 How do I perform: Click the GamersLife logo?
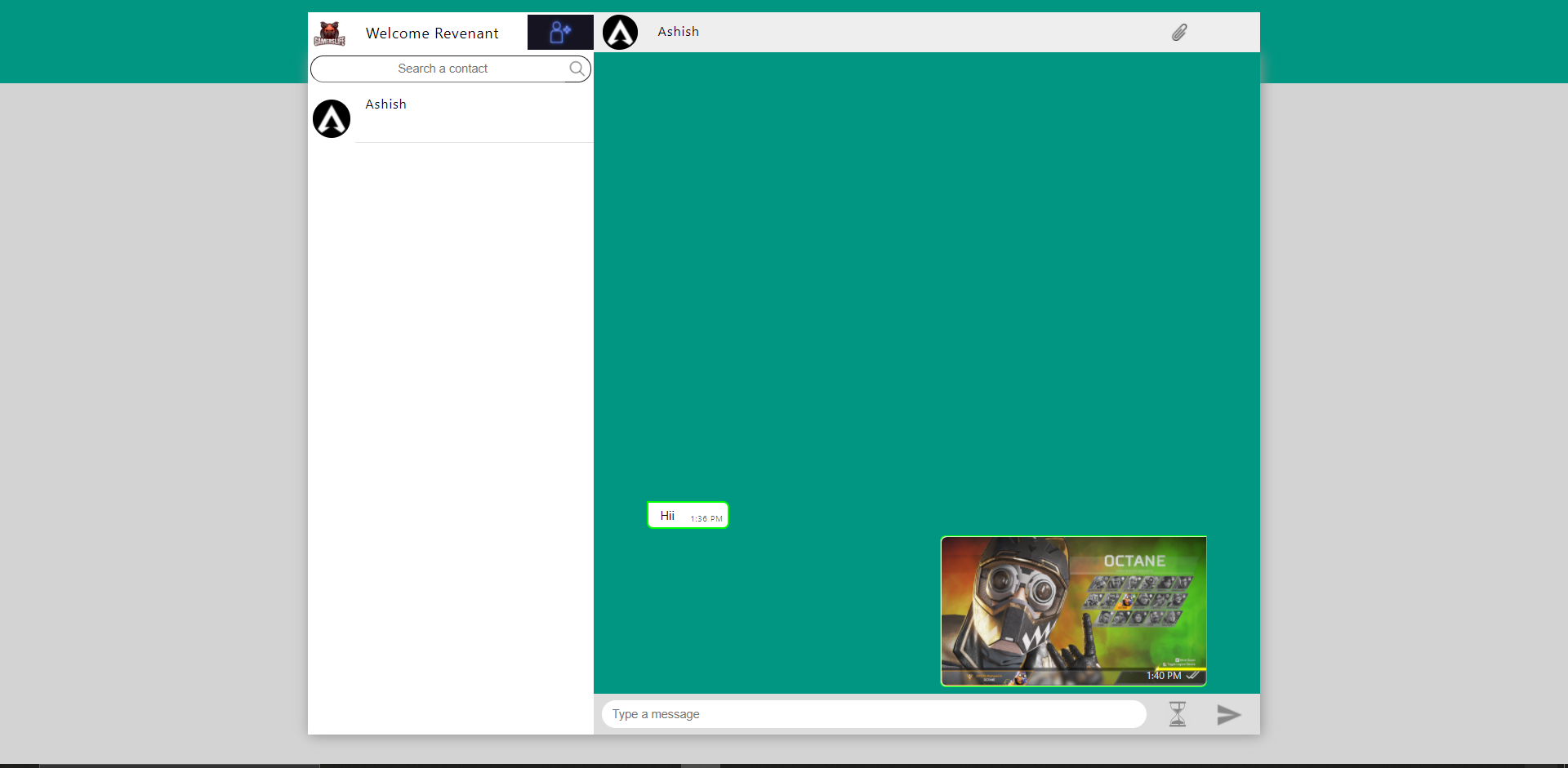point(331,33)
